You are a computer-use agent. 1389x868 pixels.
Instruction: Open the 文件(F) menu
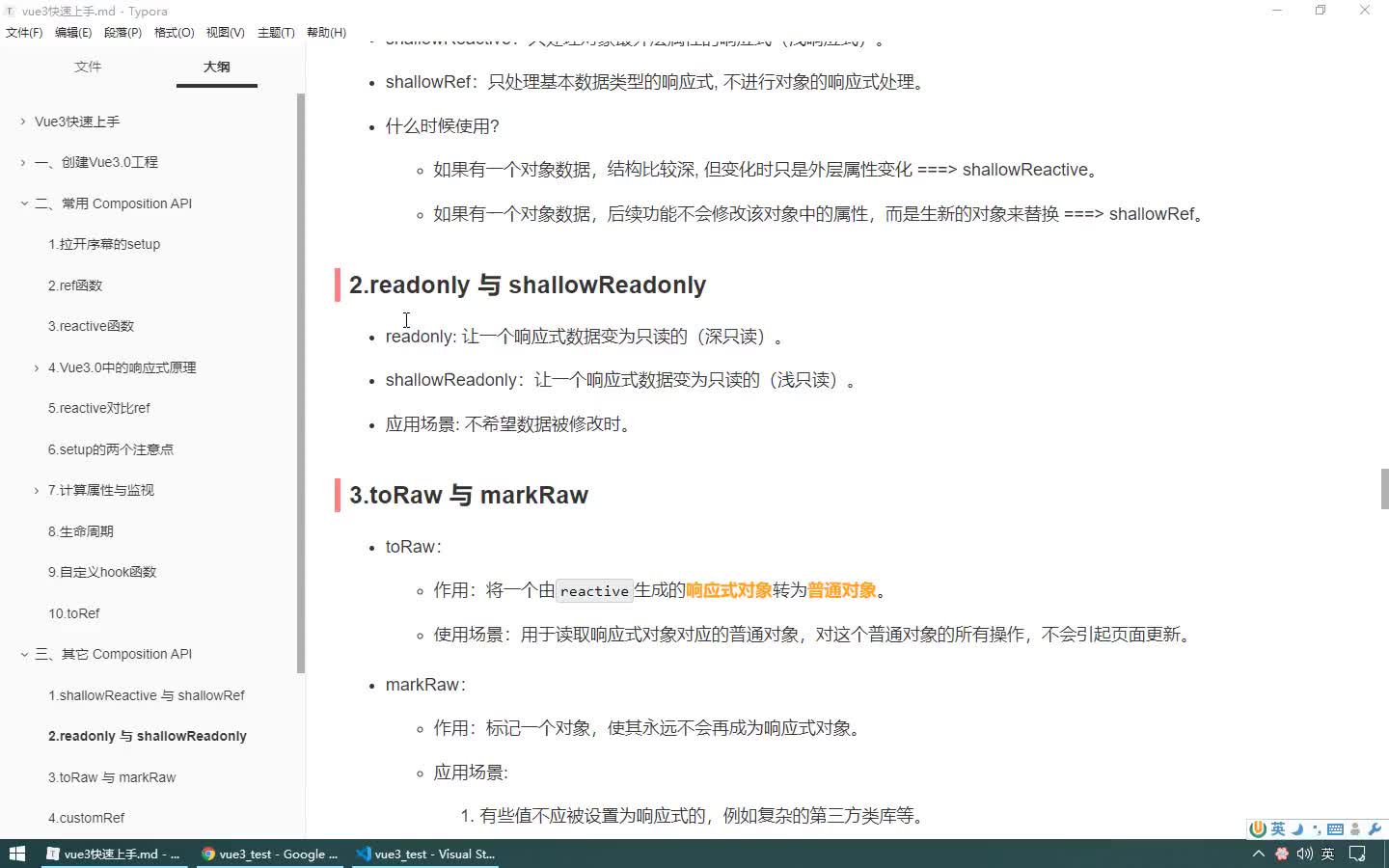click(24, 33)
